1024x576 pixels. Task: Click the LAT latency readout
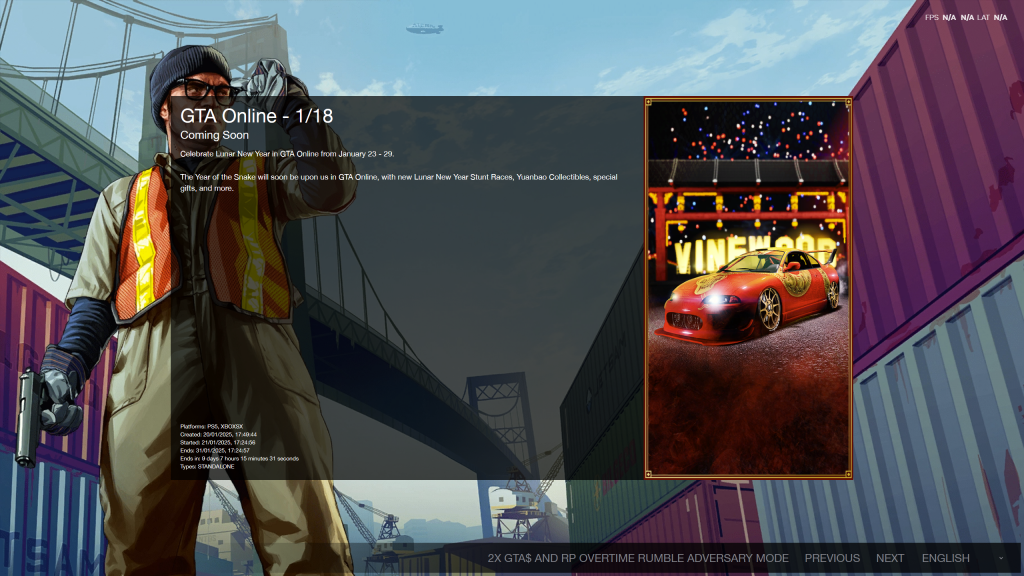(x=991, y=17)
